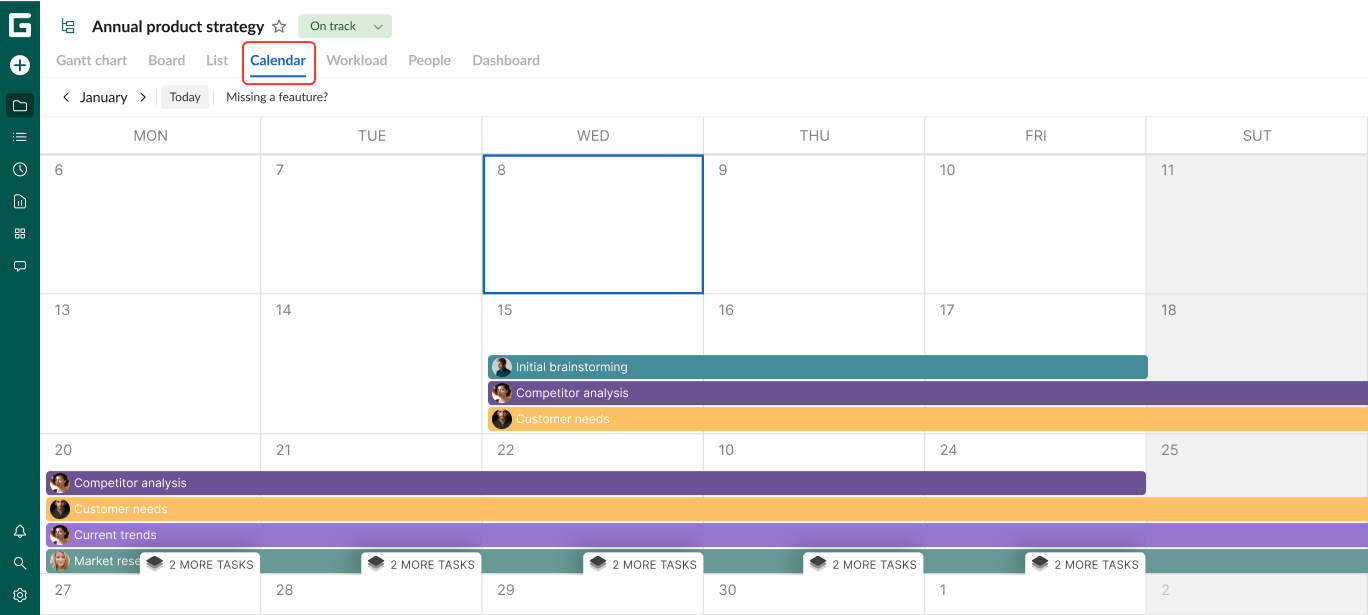Switch to the Workload tab

(356, 60)
